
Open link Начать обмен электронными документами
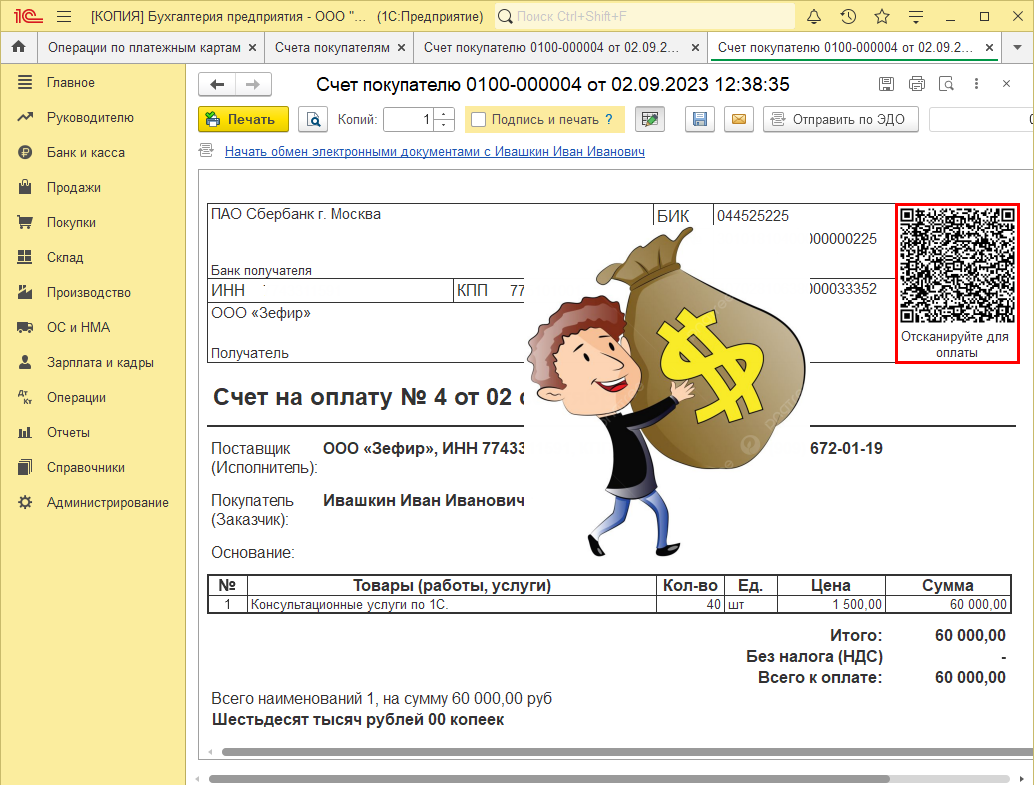pos(435,151)
